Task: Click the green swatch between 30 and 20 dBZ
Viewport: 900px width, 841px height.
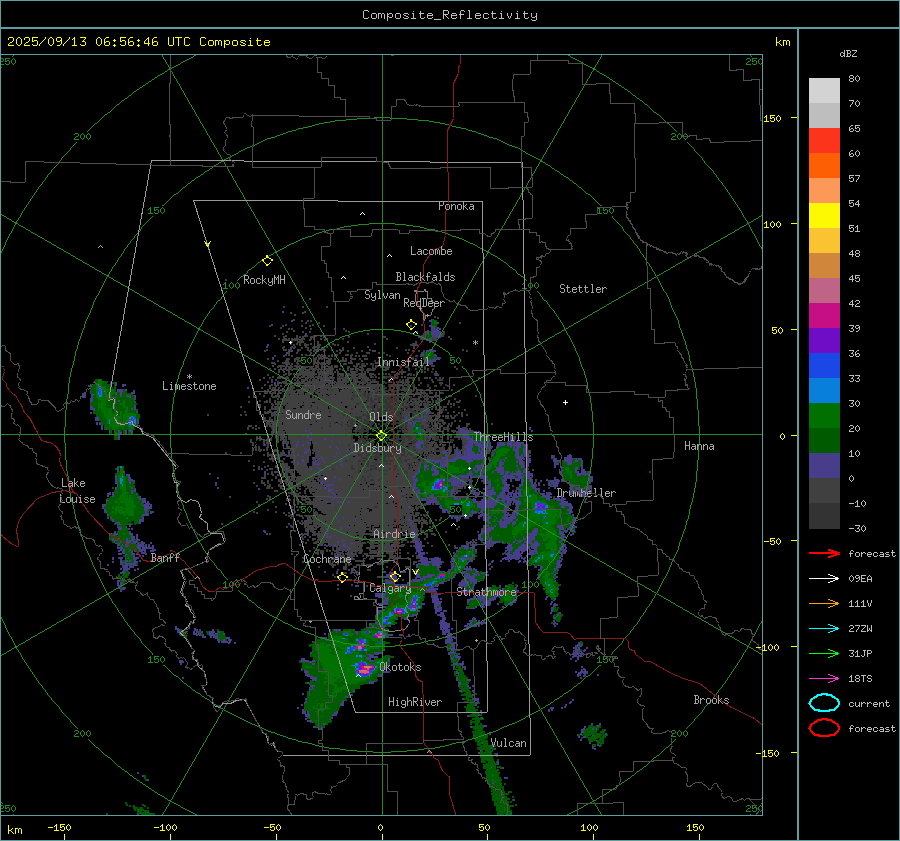Action: point(824,416)
